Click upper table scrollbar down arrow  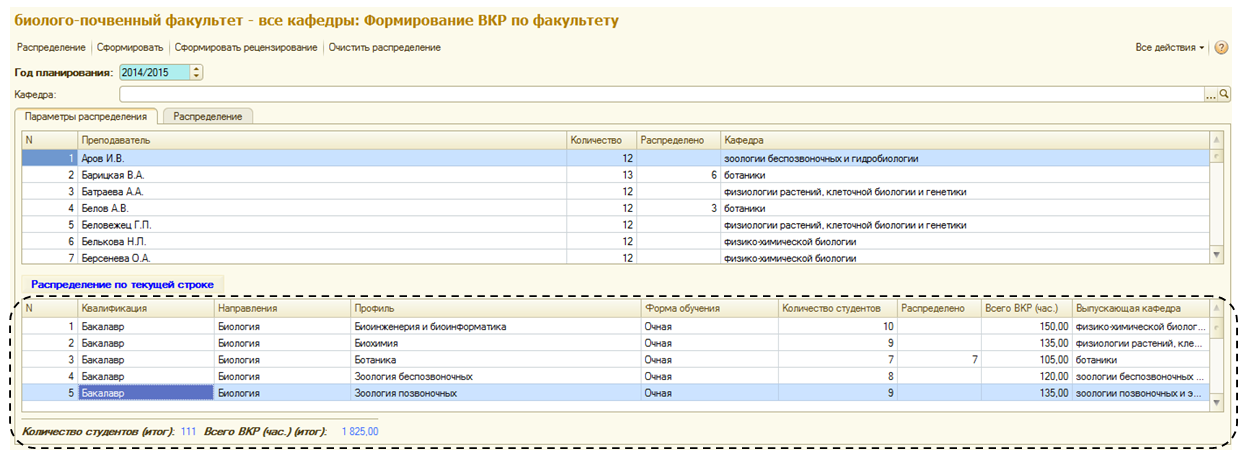pos(1216,256)
